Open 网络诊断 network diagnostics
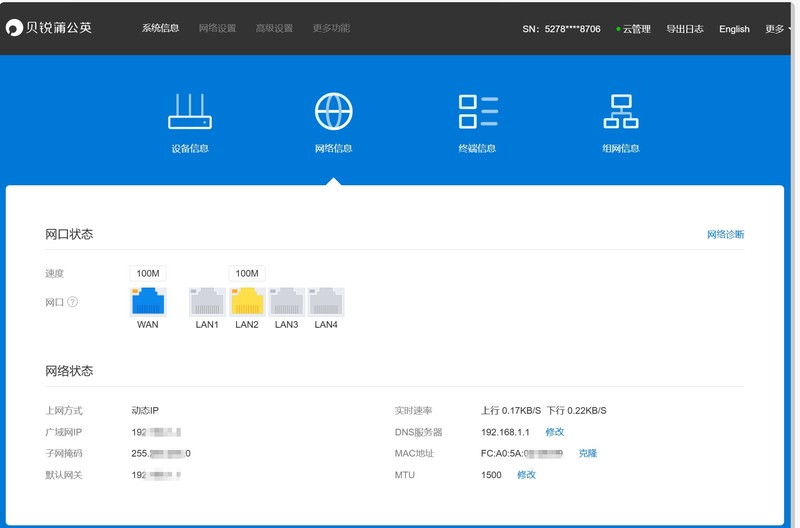The height and width of the screenshot is (528, 800). pos(726,235)
